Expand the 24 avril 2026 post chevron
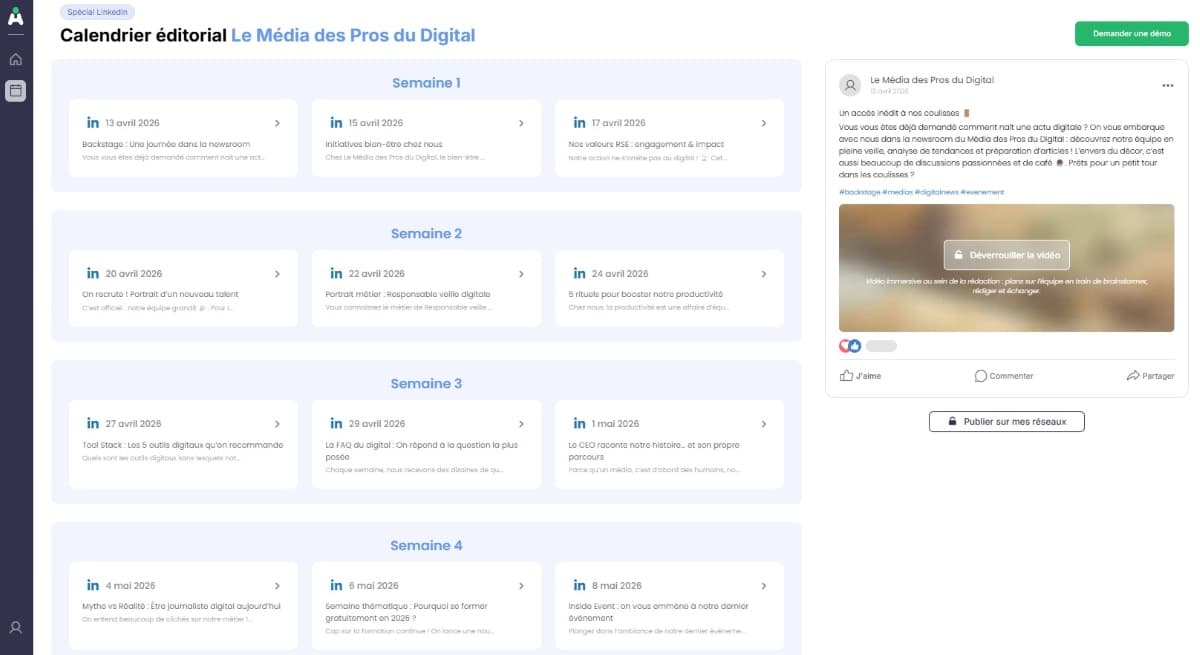Screen dimensions: 1200x655 point(764,273)
